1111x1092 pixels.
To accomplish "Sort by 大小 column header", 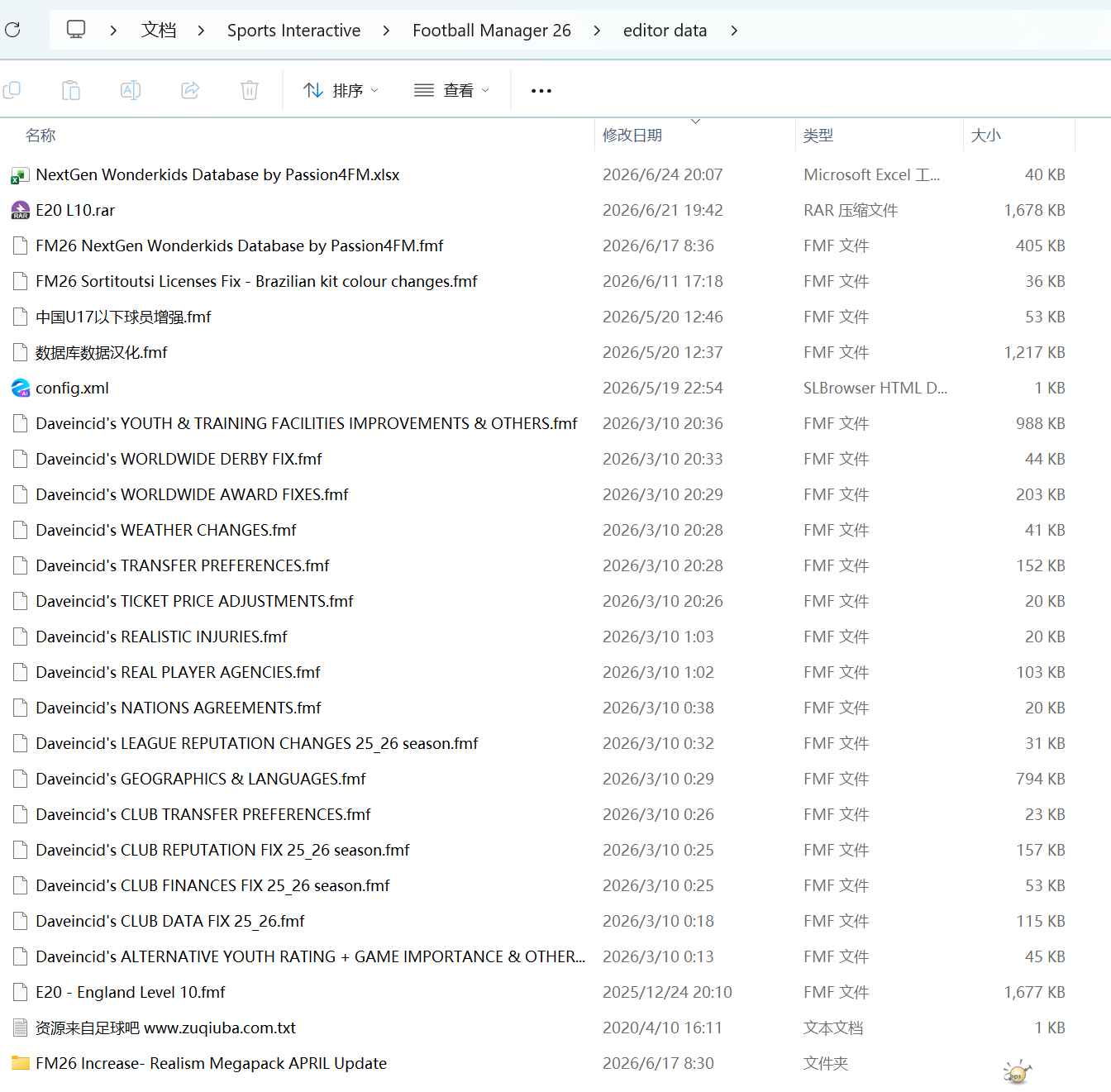I will [985, 136].
